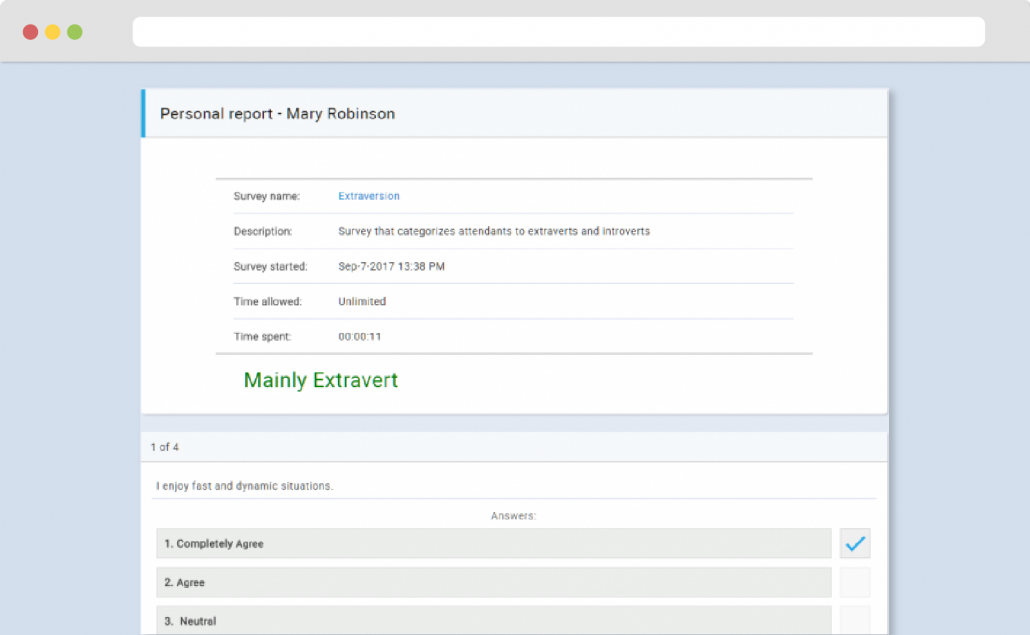Viewport: 1030px width, 635px height.
Task: Check the Agree answer checkbox
Action: tap(855, 582)
